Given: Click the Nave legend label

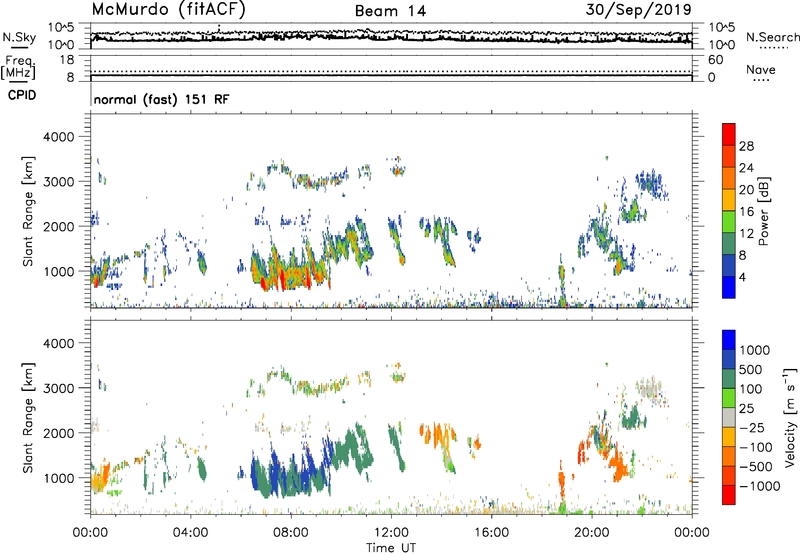Looking at the screenshot, I should tap(761, 70).
